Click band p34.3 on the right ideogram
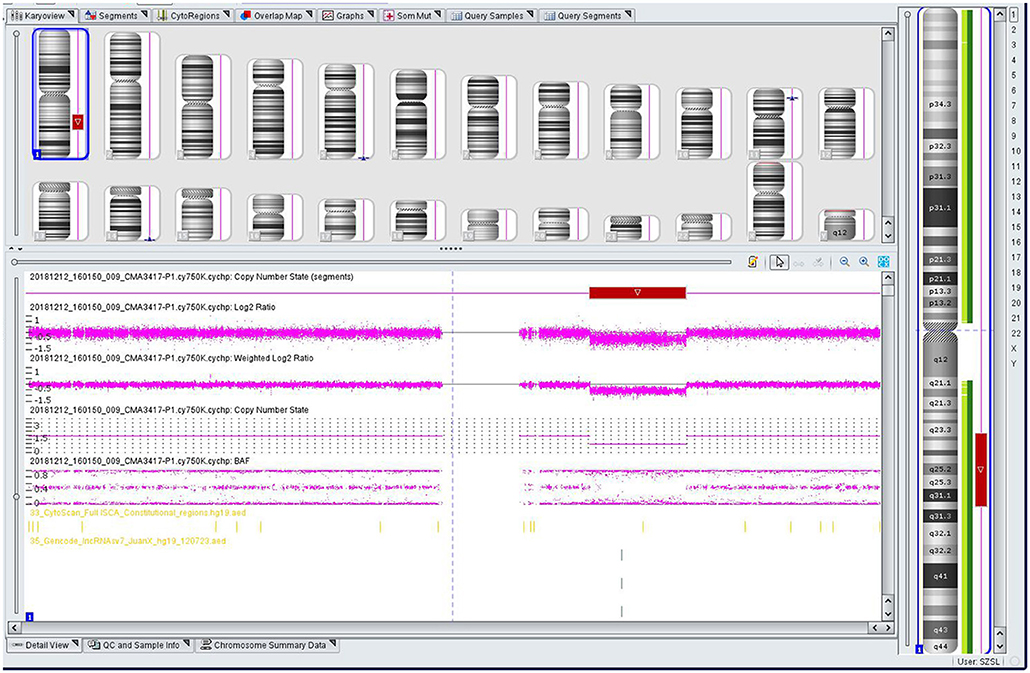The width and height of the screenshot is (1030, 673). (939, 104)
